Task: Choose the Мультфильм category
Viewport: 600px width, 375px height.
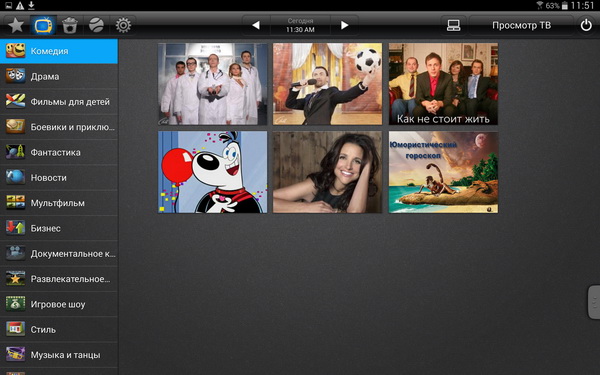Action: coord(59,203)
